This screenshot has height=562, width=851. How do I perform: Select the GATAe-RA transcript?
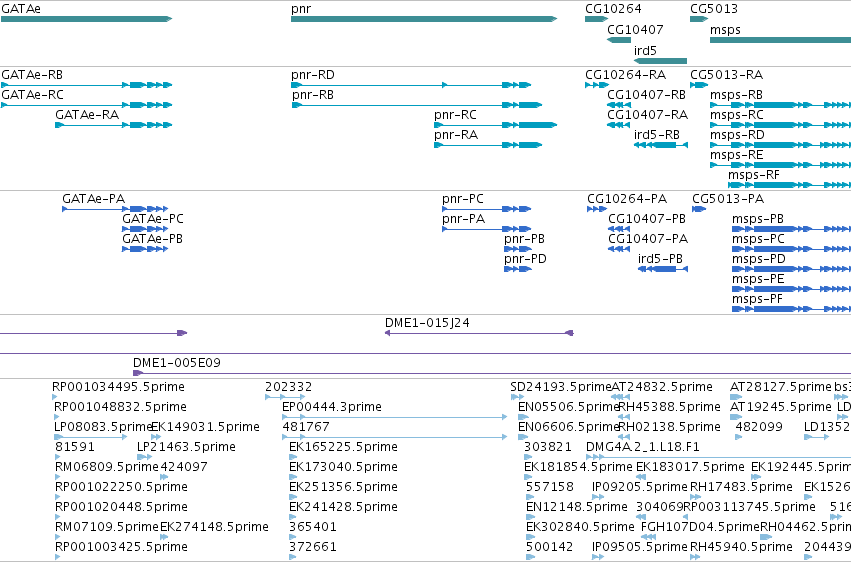[113, 125]
